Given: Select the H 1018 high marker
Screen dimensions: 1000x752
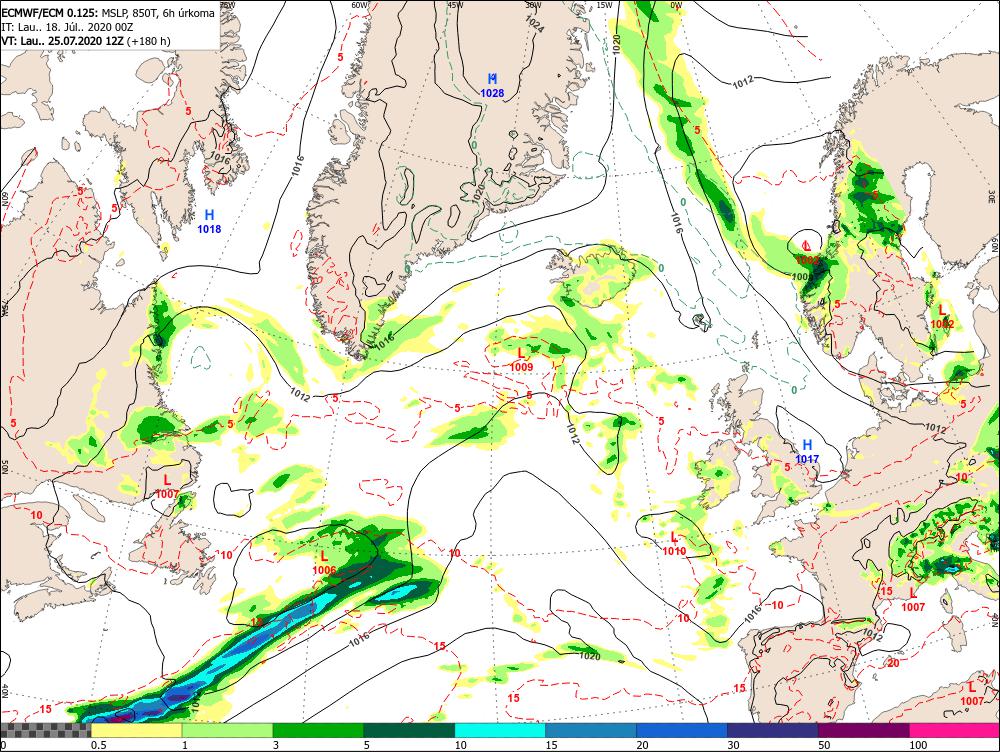Looking at the screenshot, I should (x=209, y=222).
